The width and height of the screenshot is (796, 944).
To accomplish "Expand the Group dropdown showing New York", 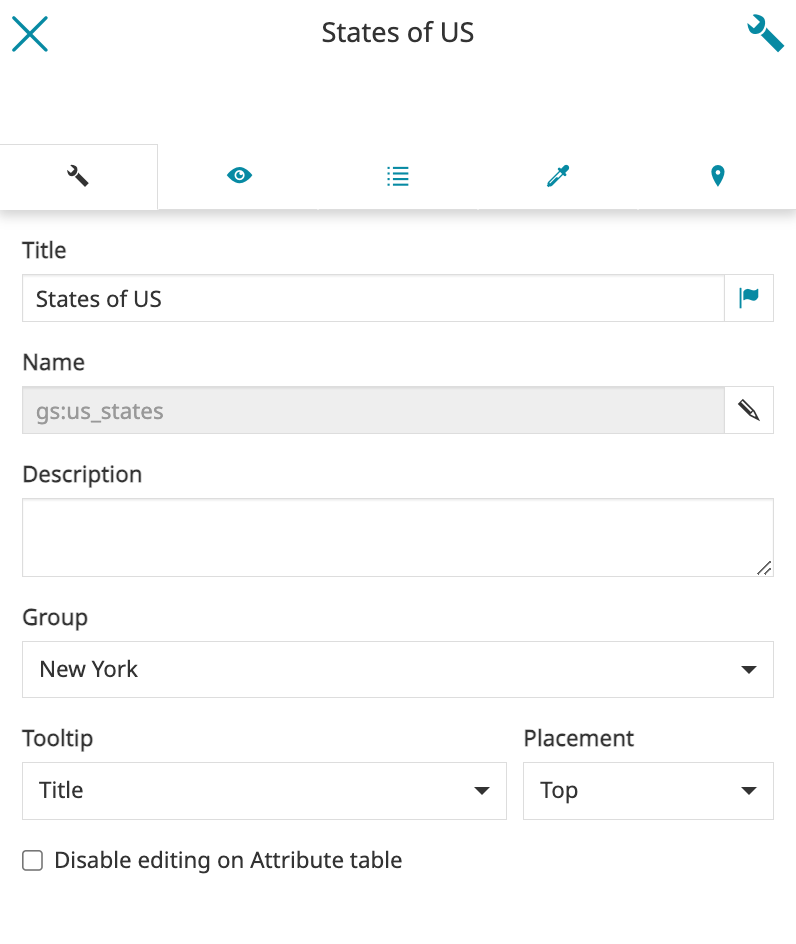I will point(397,669).
